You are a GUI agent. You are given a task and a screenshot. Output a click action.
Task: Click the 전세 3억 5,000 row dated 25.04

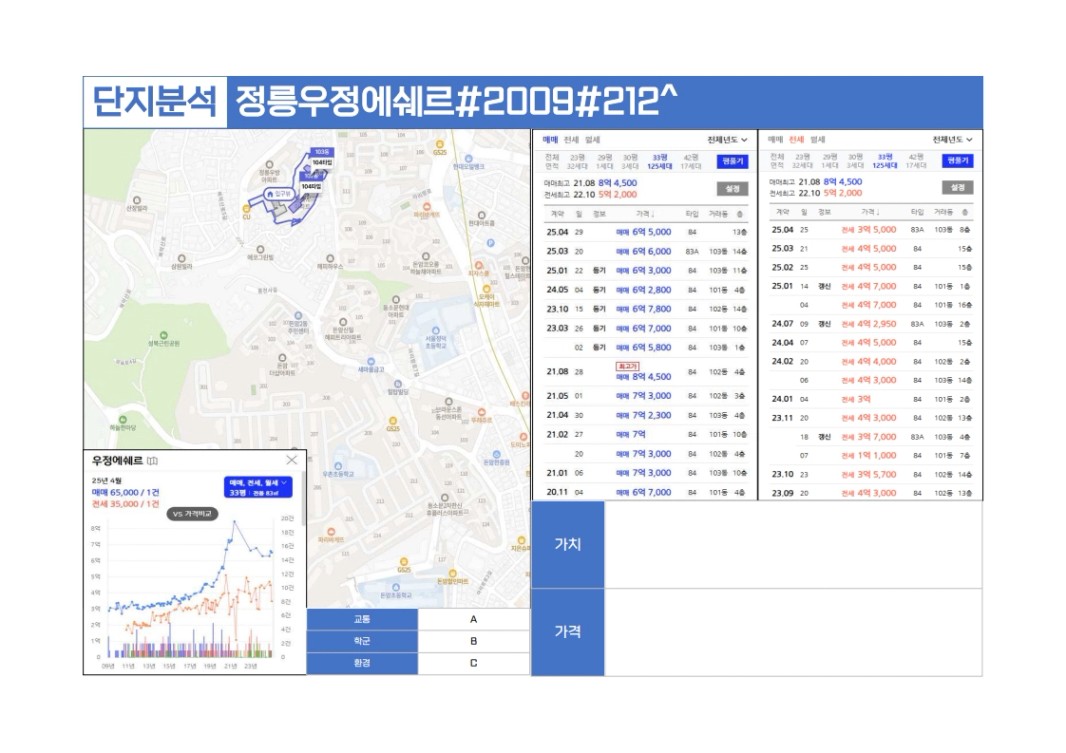click(872, 230)
